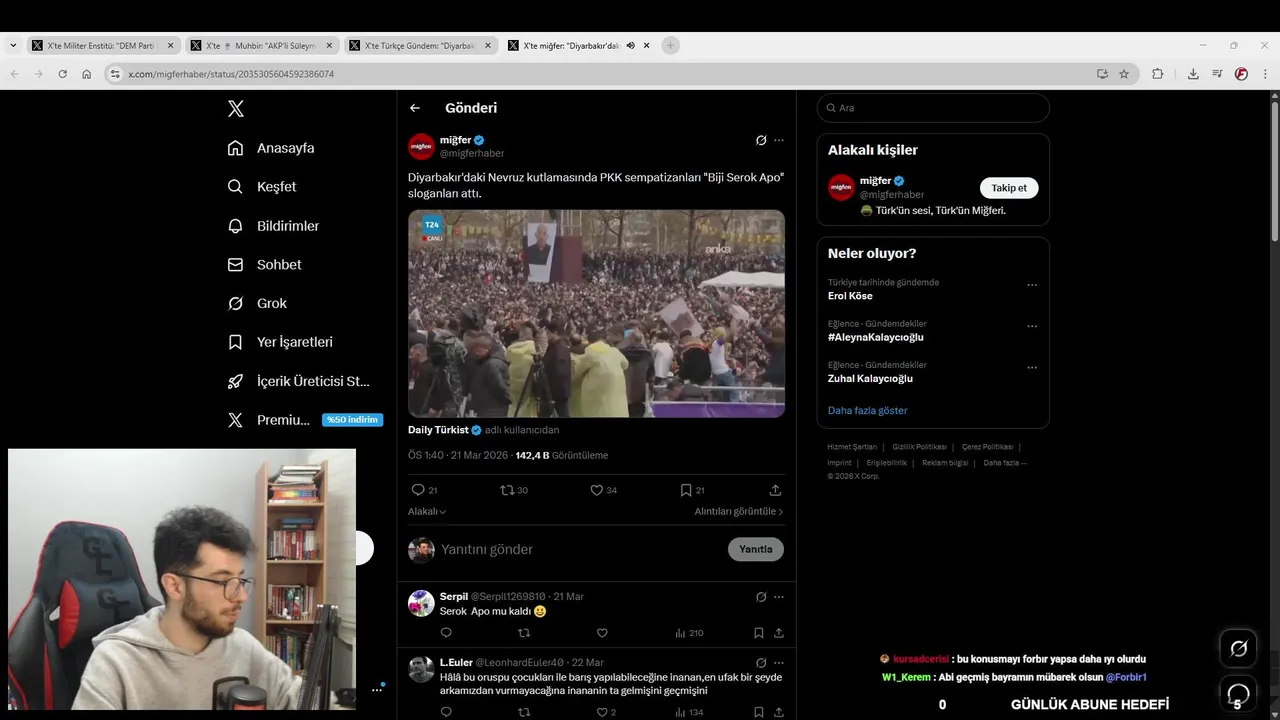Click the back arrow beside Gönderi

pos(415,108)
